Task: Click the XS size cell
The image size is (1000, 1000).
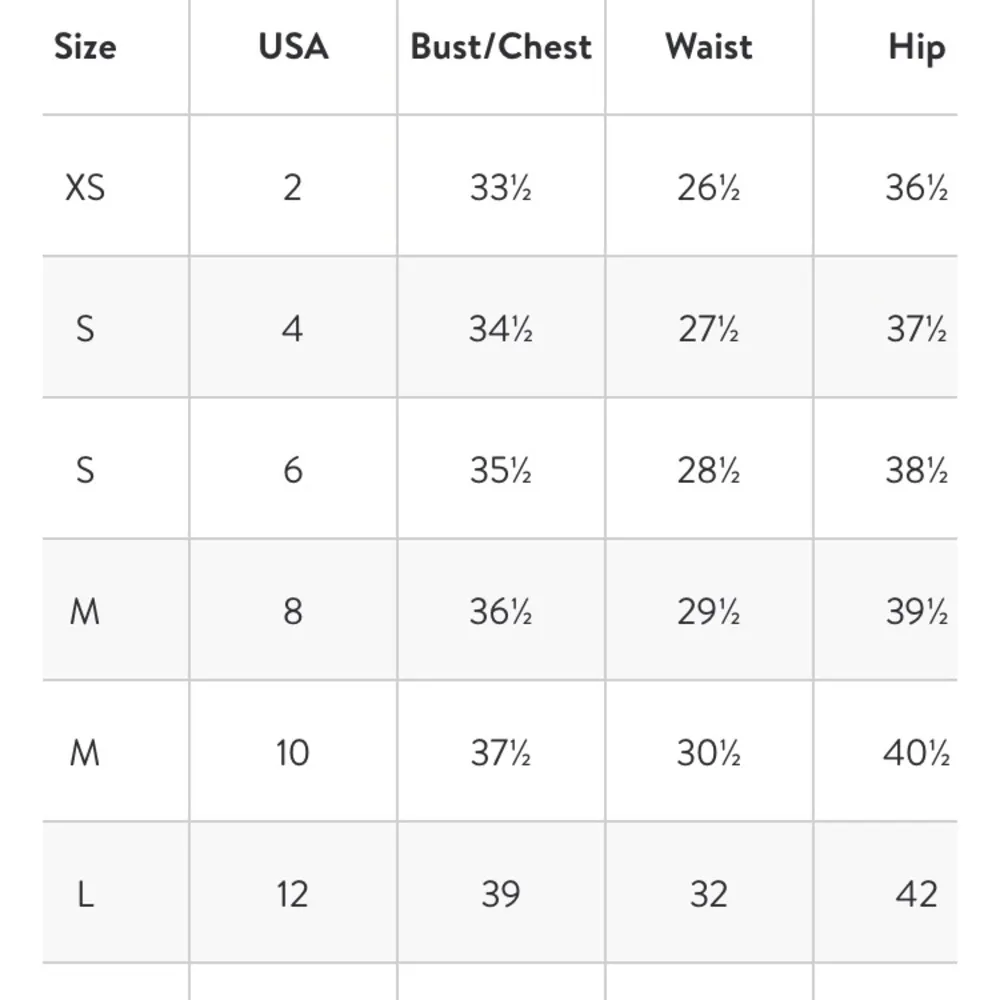Action: (x=85, y=187)
